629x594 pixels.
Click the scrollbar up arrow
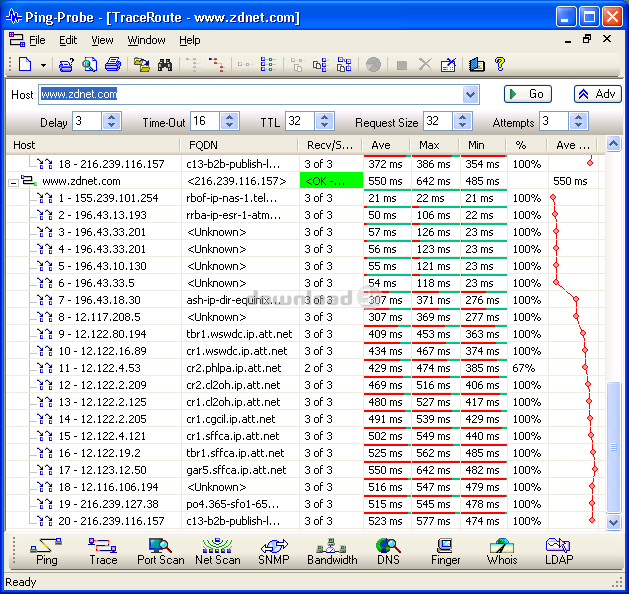point(613,144)
